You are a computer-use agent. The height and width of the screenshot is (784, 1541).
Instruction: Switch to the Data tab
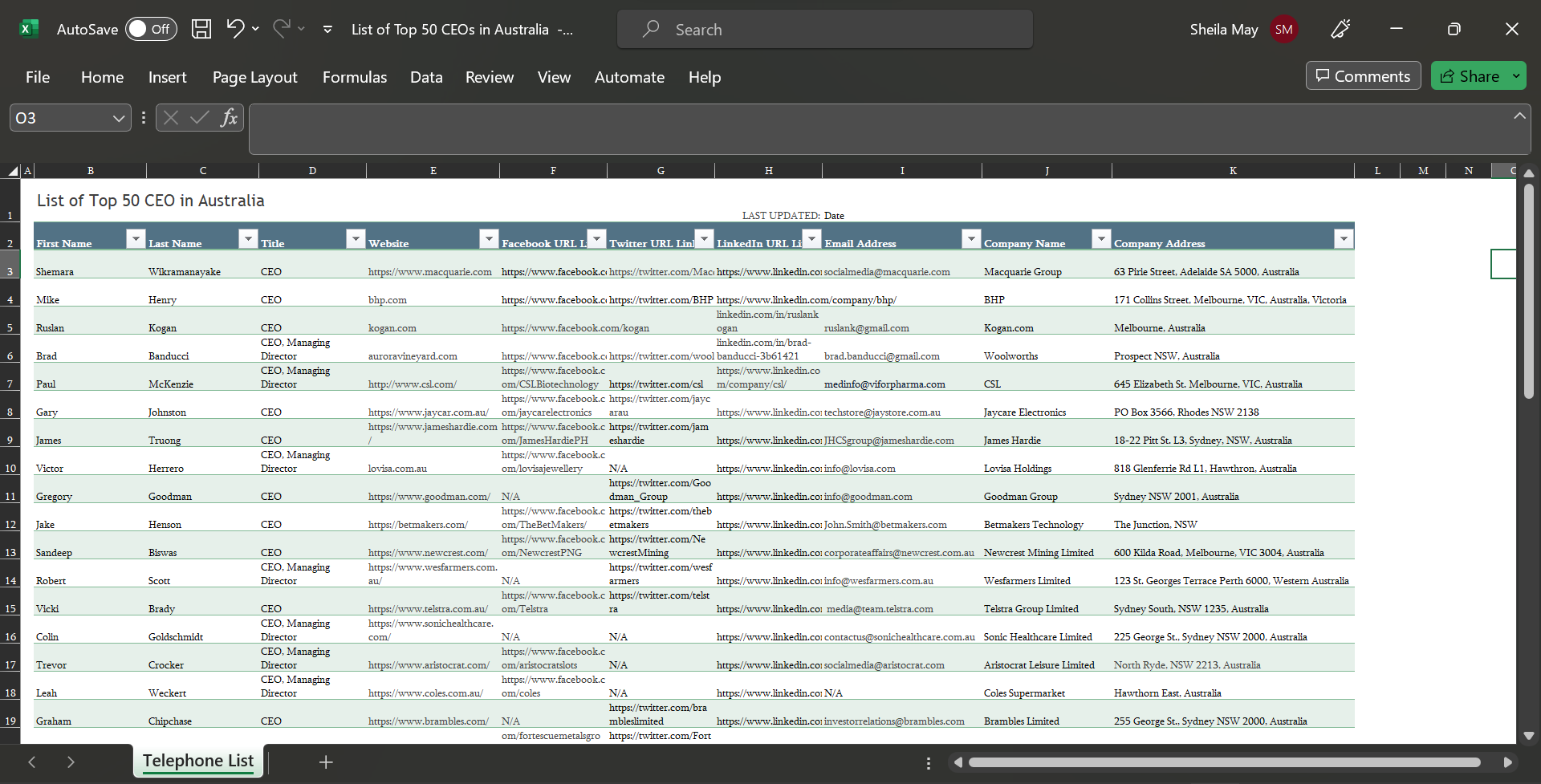click(x=426, y=77)
